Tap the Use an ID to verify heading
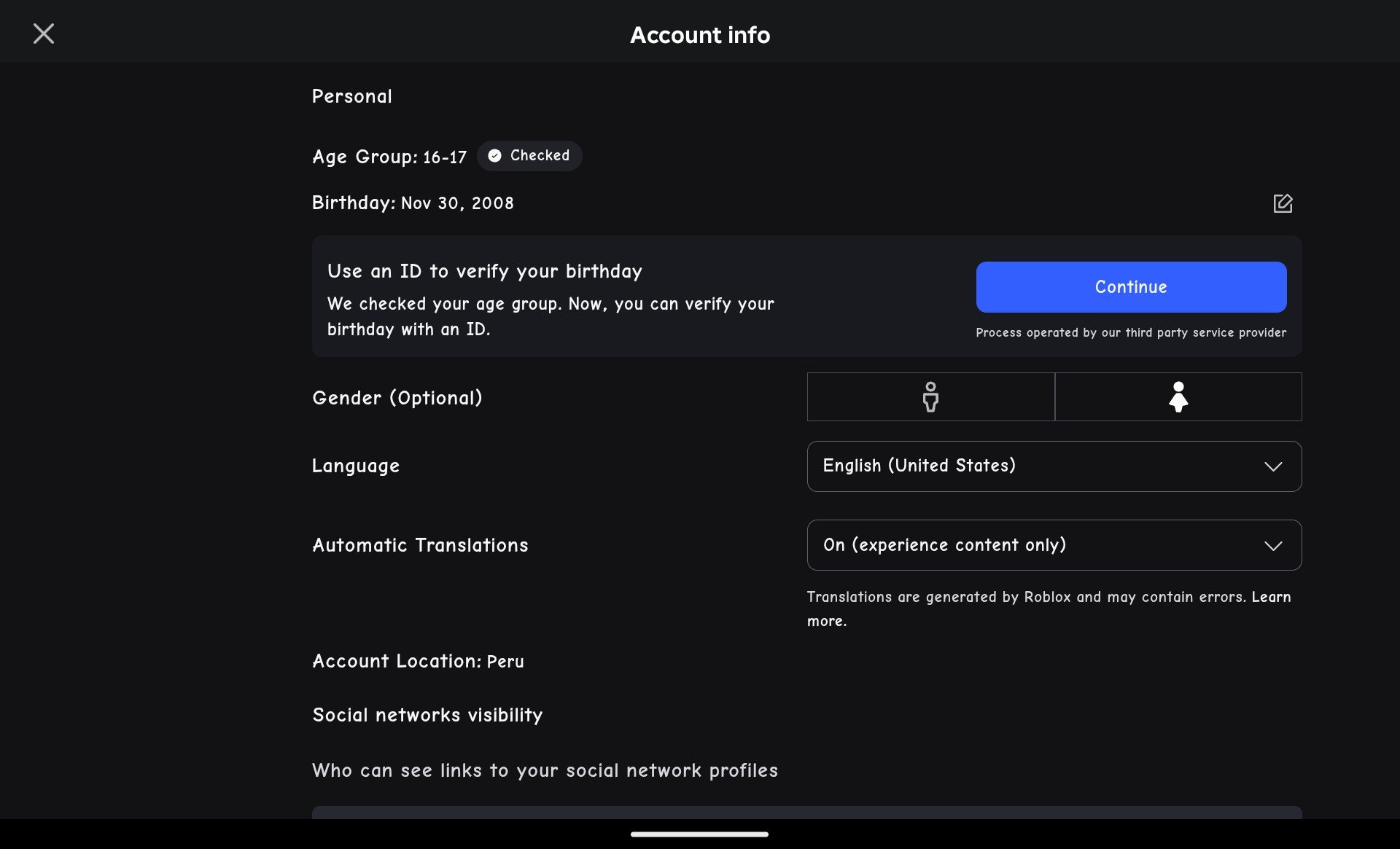The image size is (1400, 849). pyautogui.click(x=485, y=271)
